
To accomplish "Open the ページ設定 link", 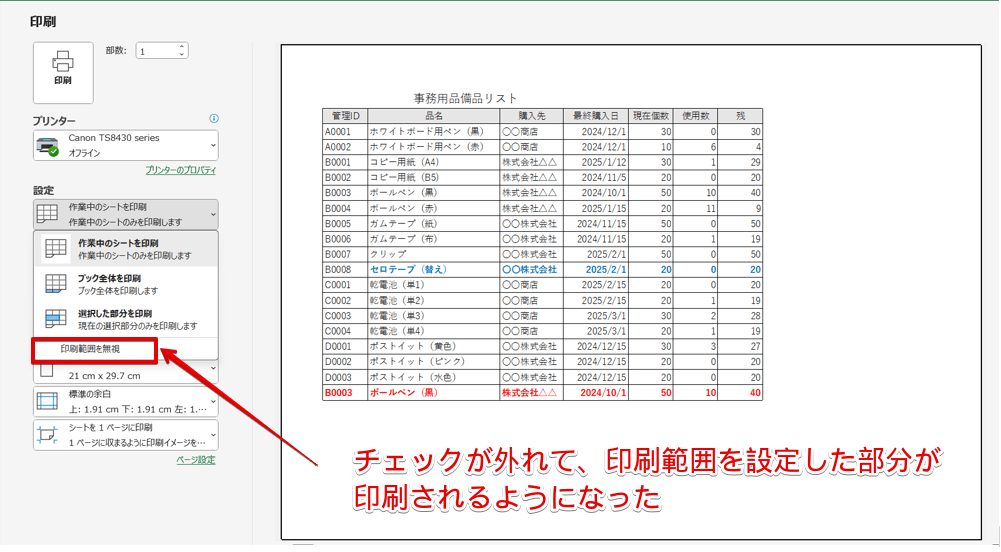I will click(196, 459).
